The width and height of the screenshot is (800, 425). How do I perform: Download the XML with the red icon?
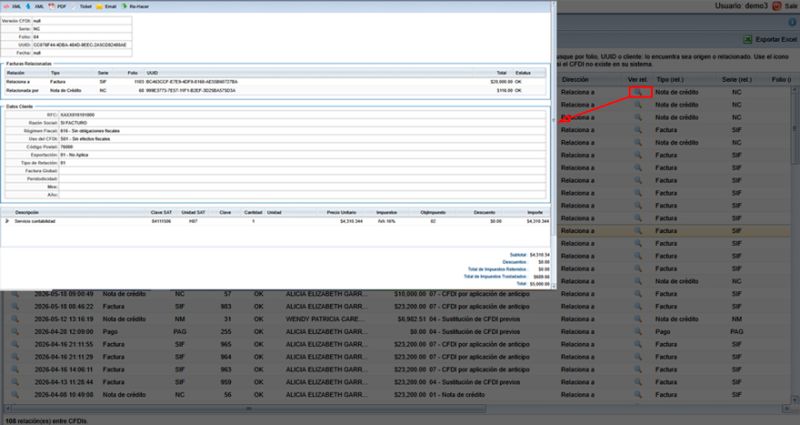point(12,7)
